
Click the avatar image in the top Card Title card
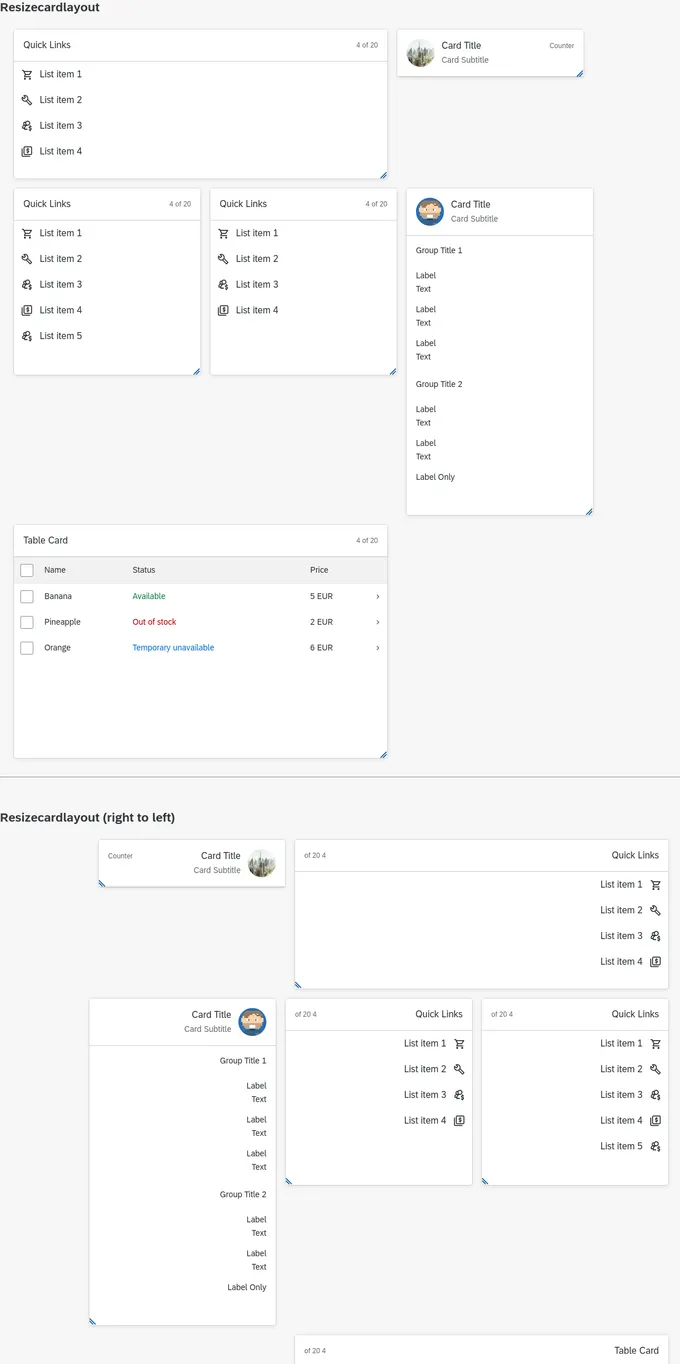coord(421,53)
